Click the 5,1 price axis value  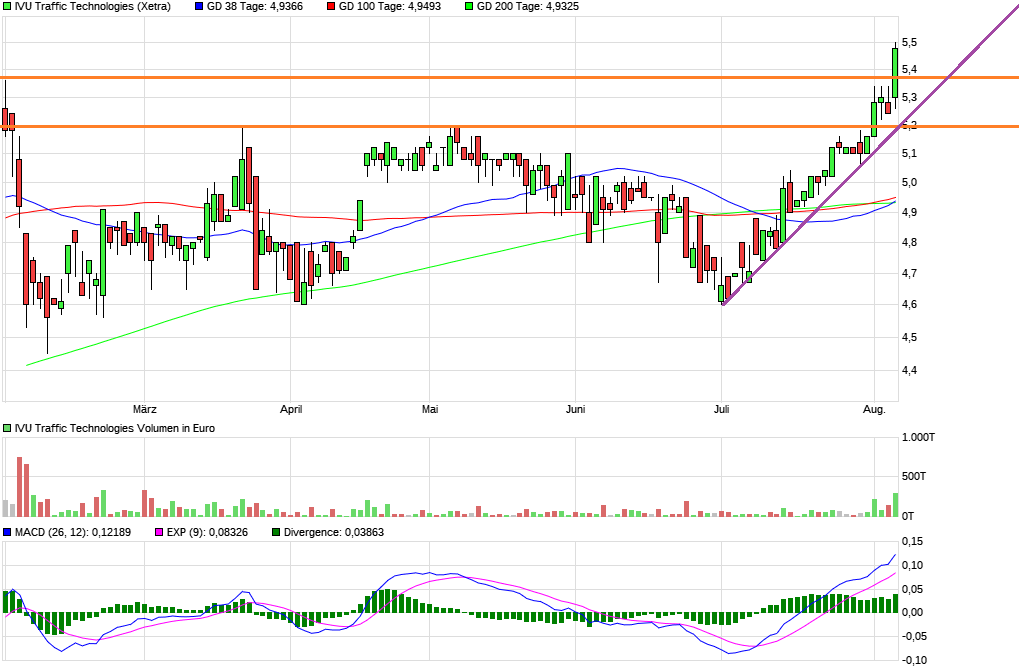910,153
